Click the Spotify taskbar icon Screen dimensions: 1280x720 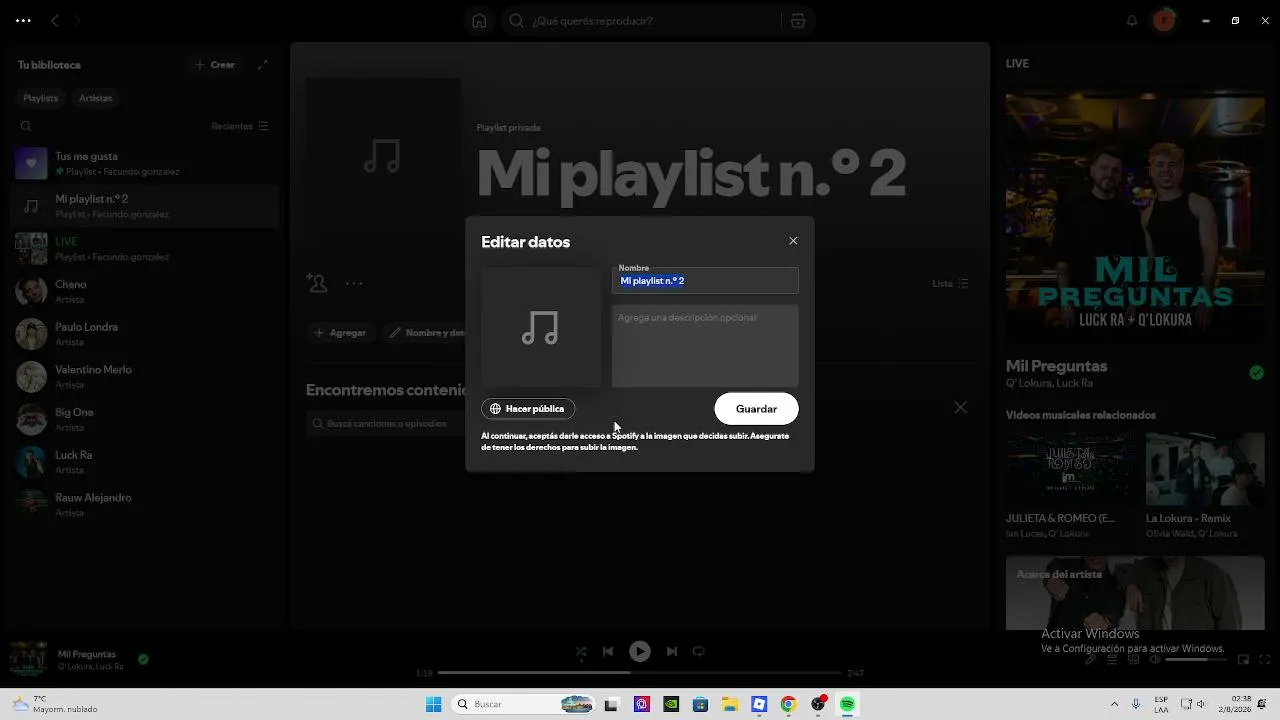click(x=847, y=705)
